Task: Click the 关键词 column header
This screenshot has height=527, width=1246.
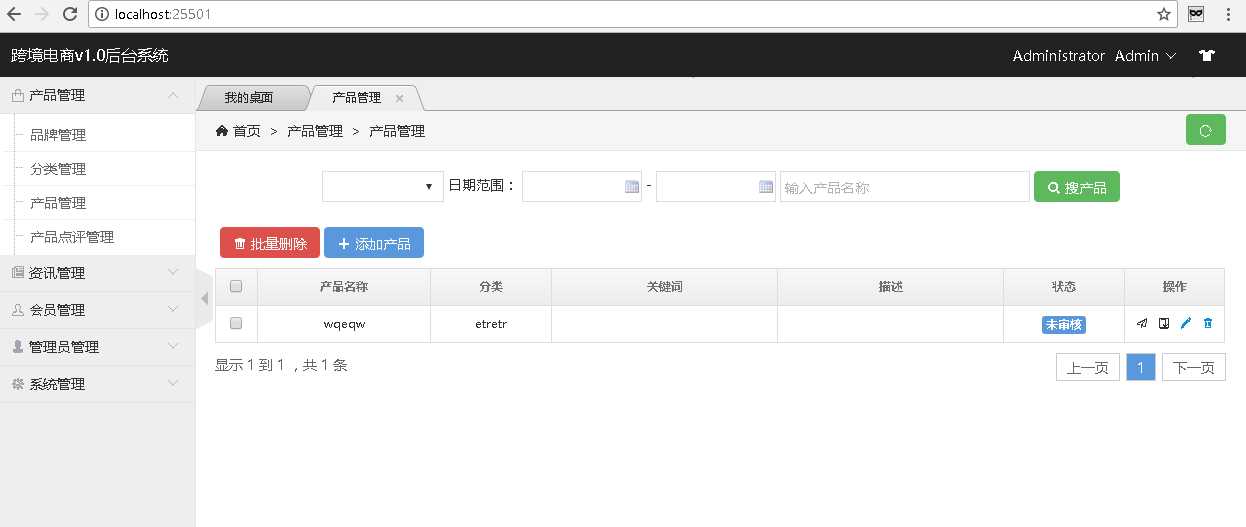Action: click(x=665, y=287)
